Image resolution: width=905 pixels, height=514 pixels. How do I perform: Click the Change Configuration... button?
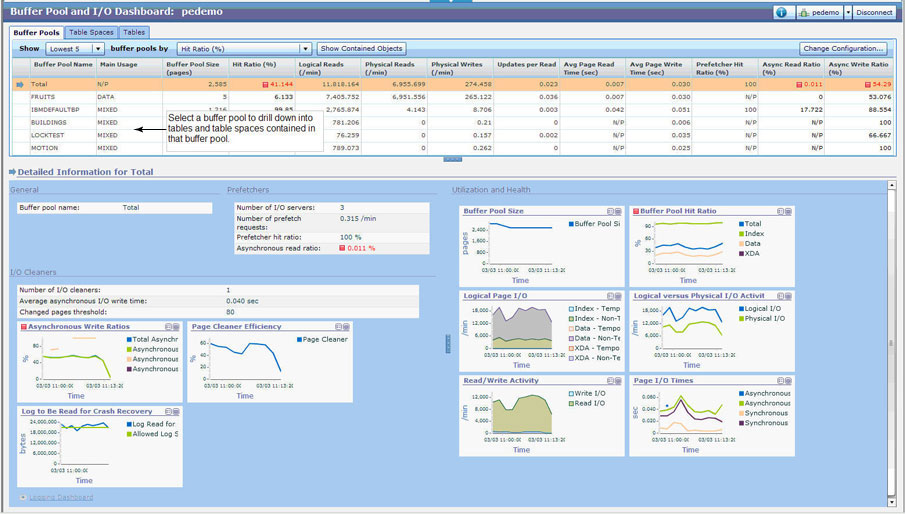click(843, 48)
